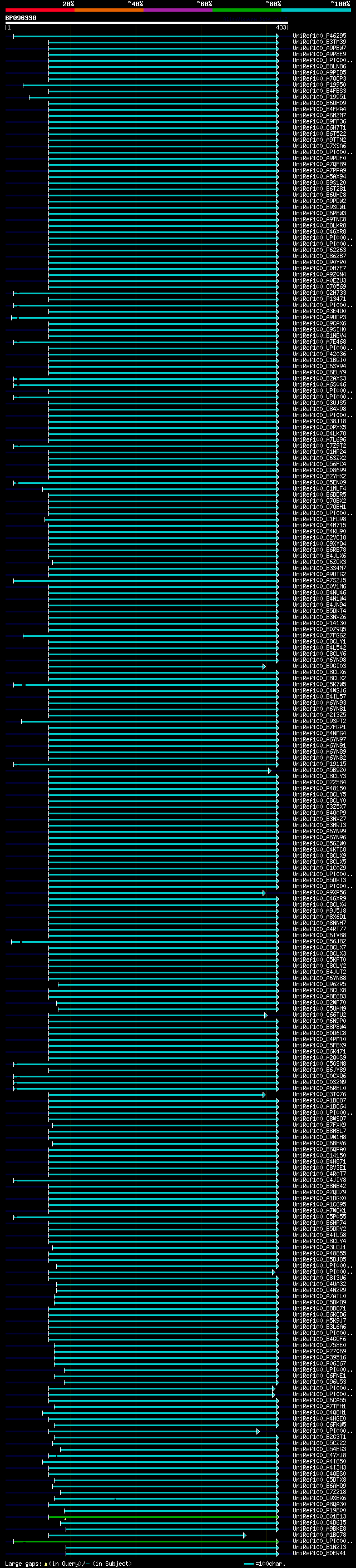This screenshot has width=356, height=1568.
Task: Click UniRef100_C0H7E7 label
Action: point(319,269)
